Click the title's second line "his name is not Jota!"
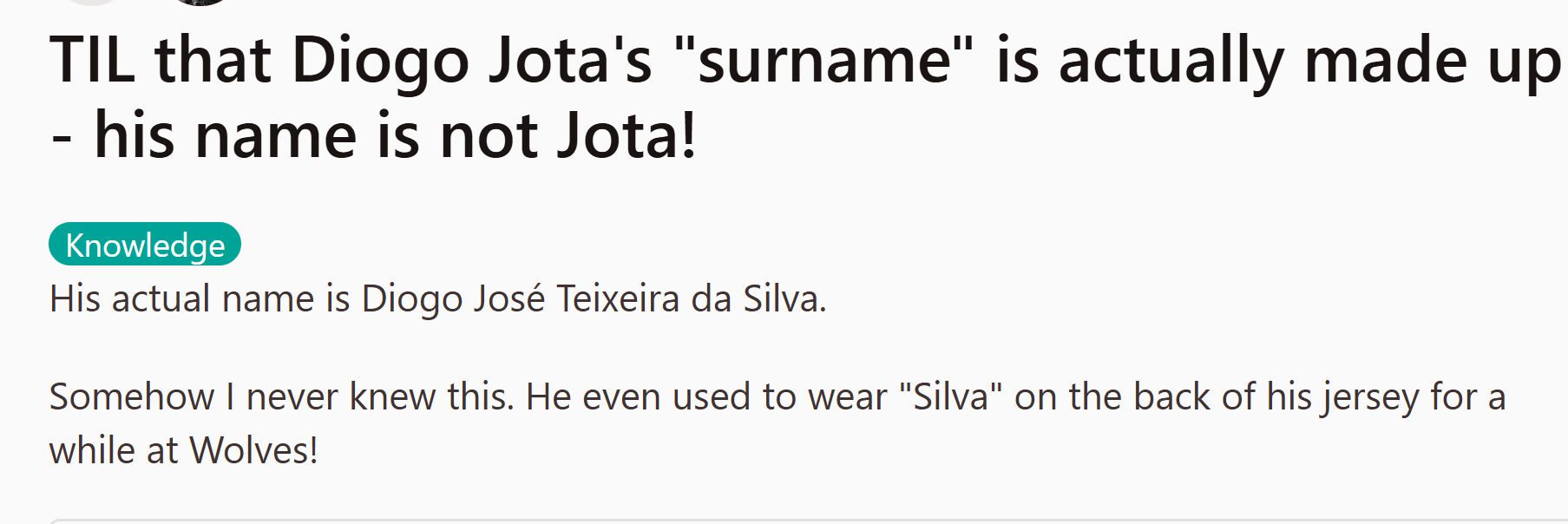The height and width of the screenshot is (524, 1568). [x=395, y=136]
